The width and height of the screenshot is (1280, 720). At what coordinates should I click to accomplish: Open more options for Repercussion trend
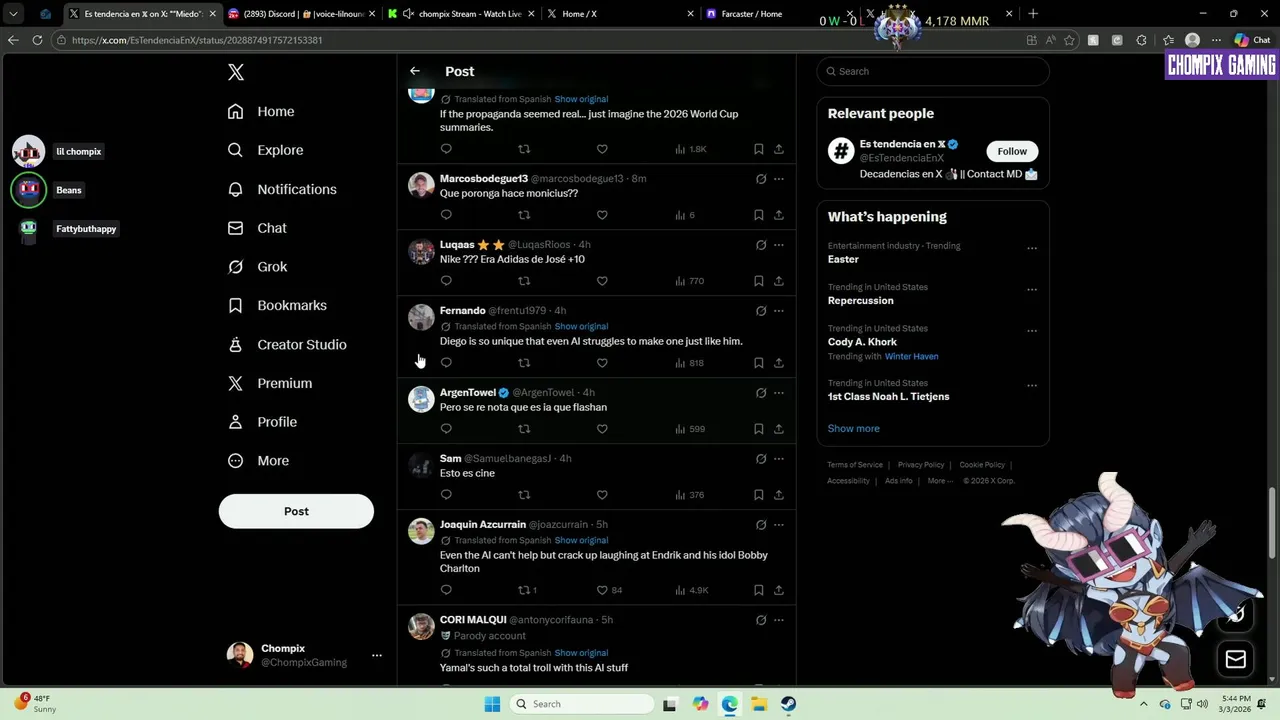point(1032,290)
